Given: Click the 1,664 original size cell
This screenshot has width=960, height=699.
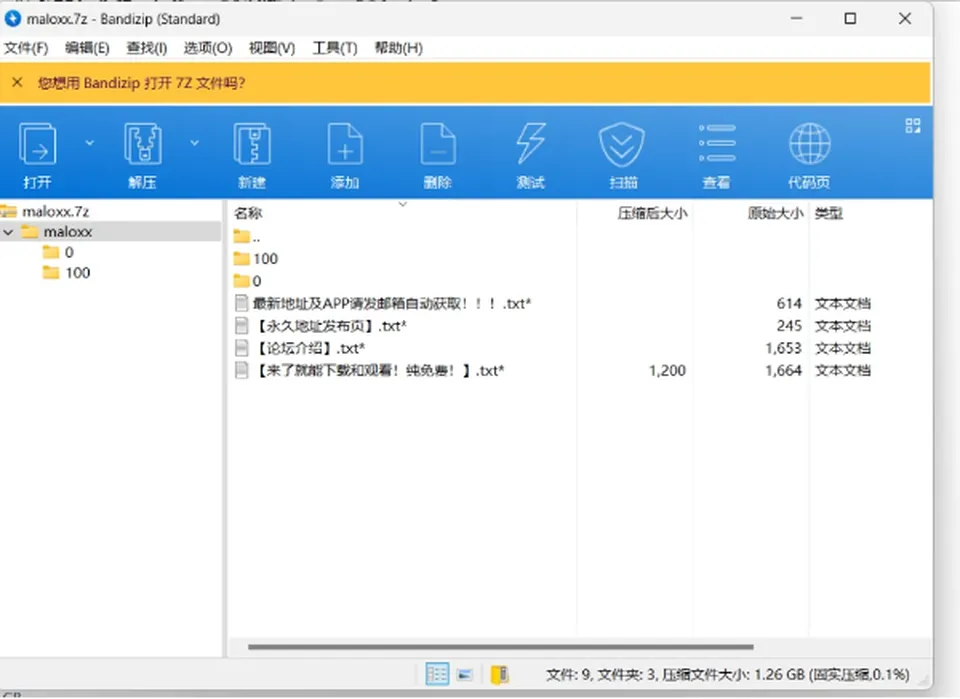Looking at the screenshot, I should point(783,370).
